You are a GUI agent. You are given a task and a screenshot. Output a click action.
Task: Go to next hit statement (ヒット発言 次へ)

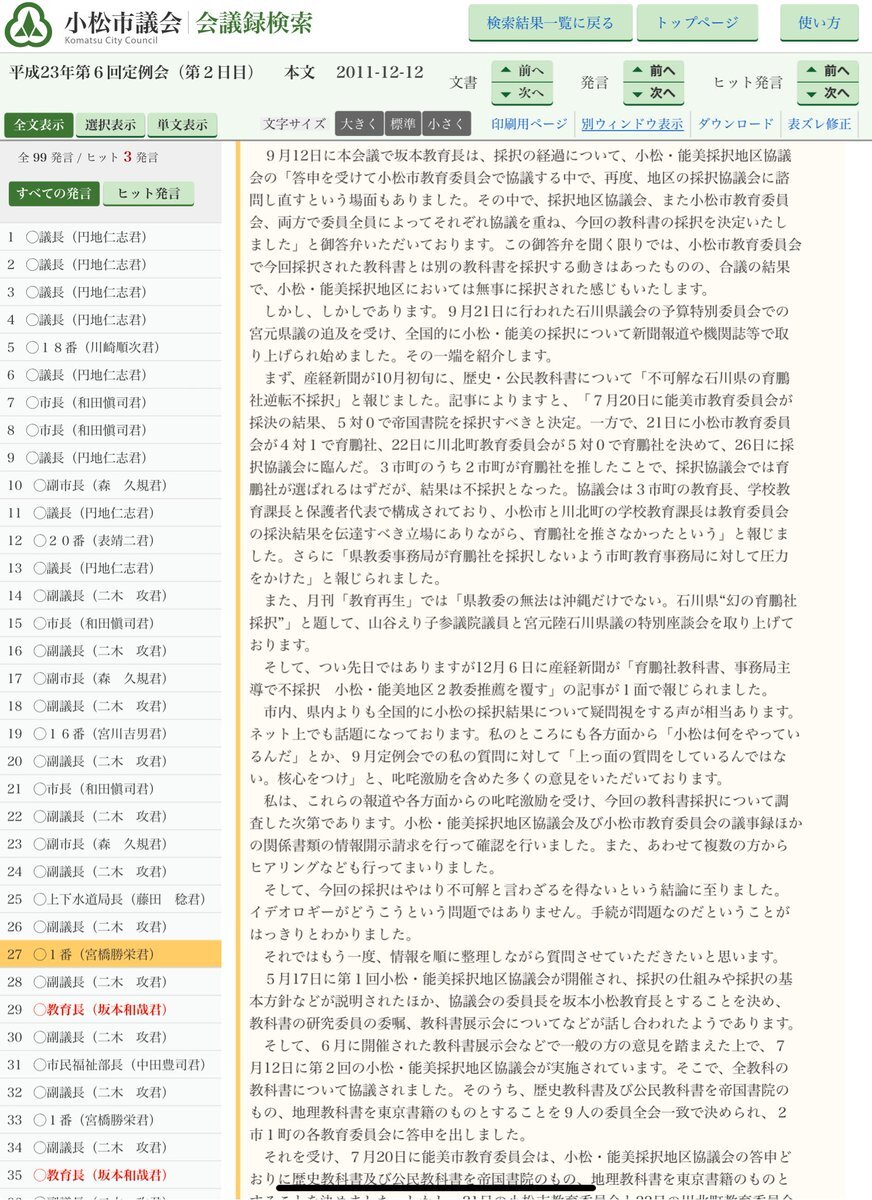(x=828, y=94)
